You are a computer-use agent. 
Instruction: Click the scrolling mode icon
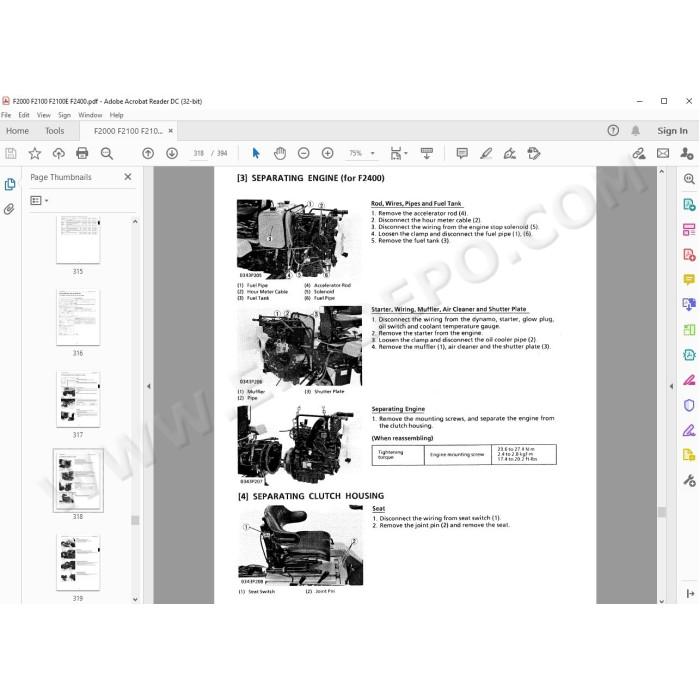point(427,154)
